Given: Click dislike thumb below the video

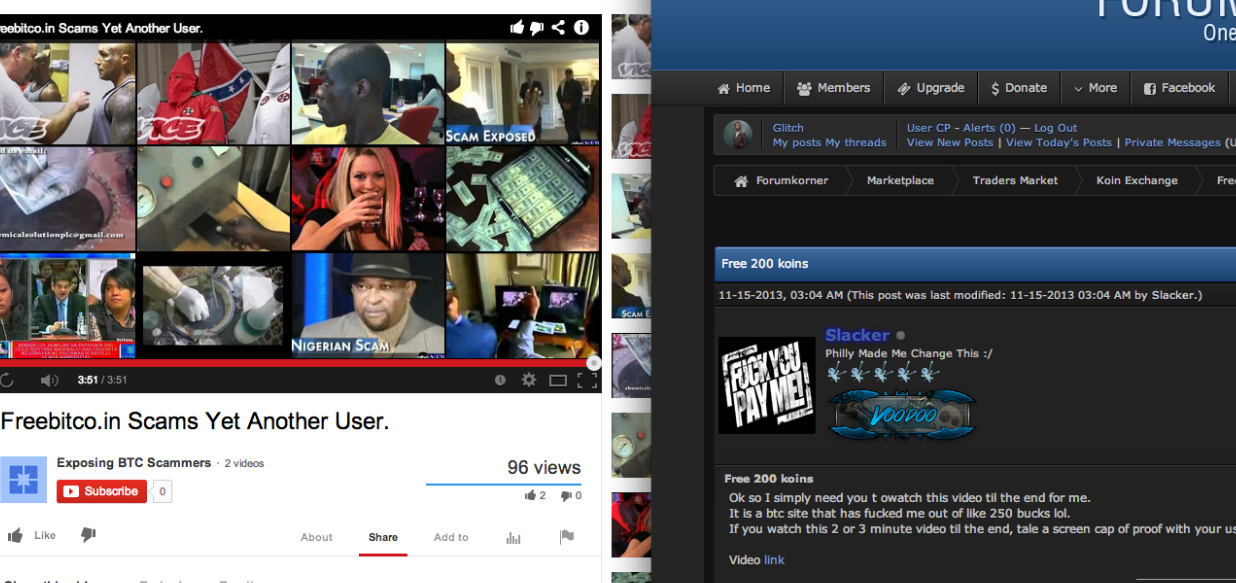Looking at the screenshot, I should coord(88,535).
